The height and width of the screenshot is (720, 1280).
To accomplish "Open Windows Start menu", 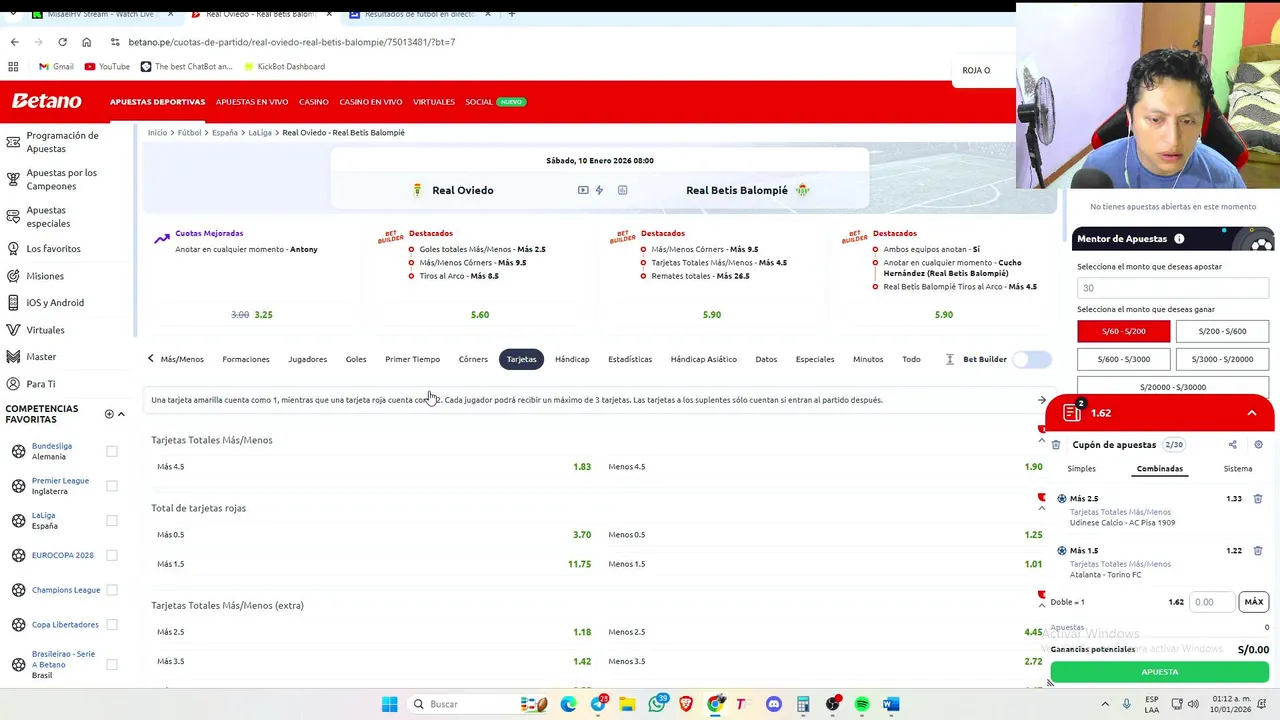I will pyautogui.click(x=389, y=704).
